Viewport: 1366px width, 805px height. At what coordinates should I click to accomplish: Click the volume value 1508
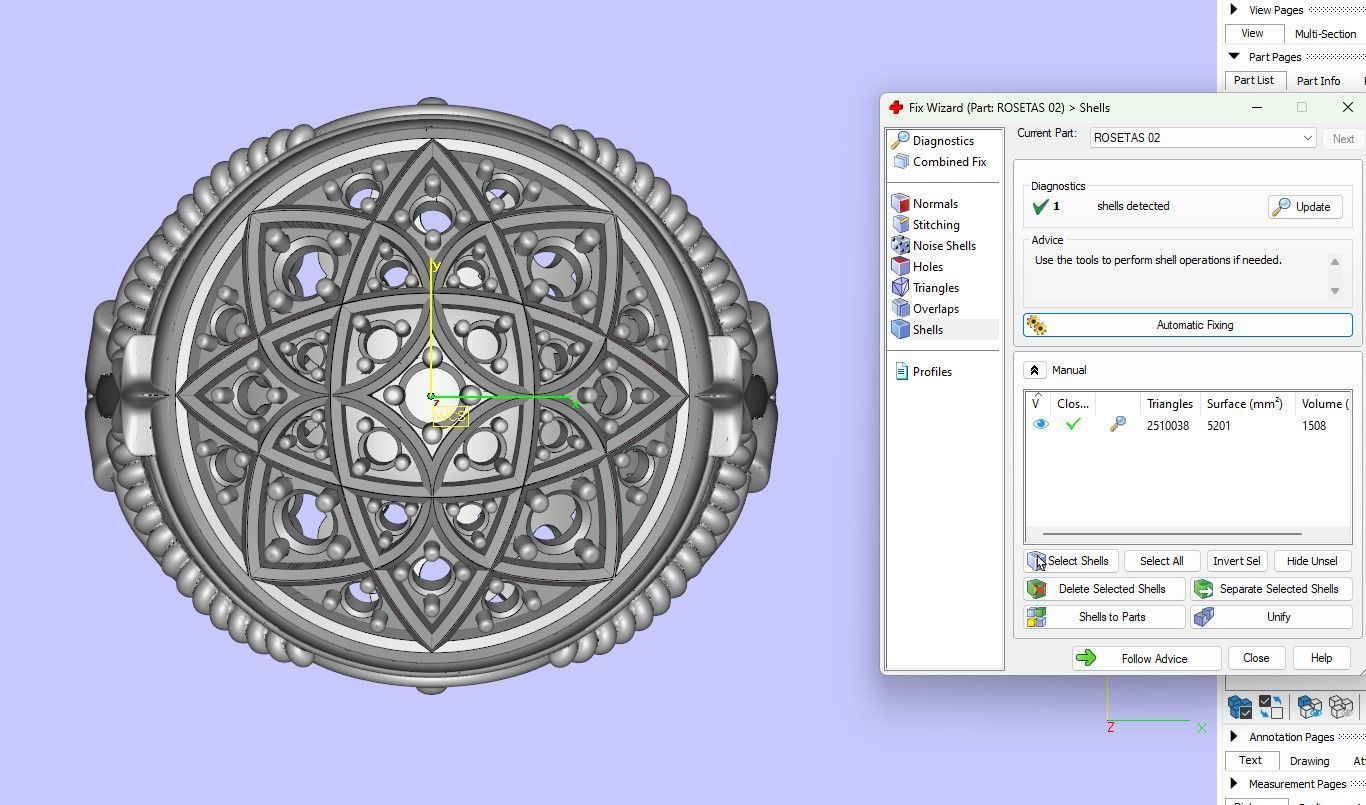tap(1313, 426)
